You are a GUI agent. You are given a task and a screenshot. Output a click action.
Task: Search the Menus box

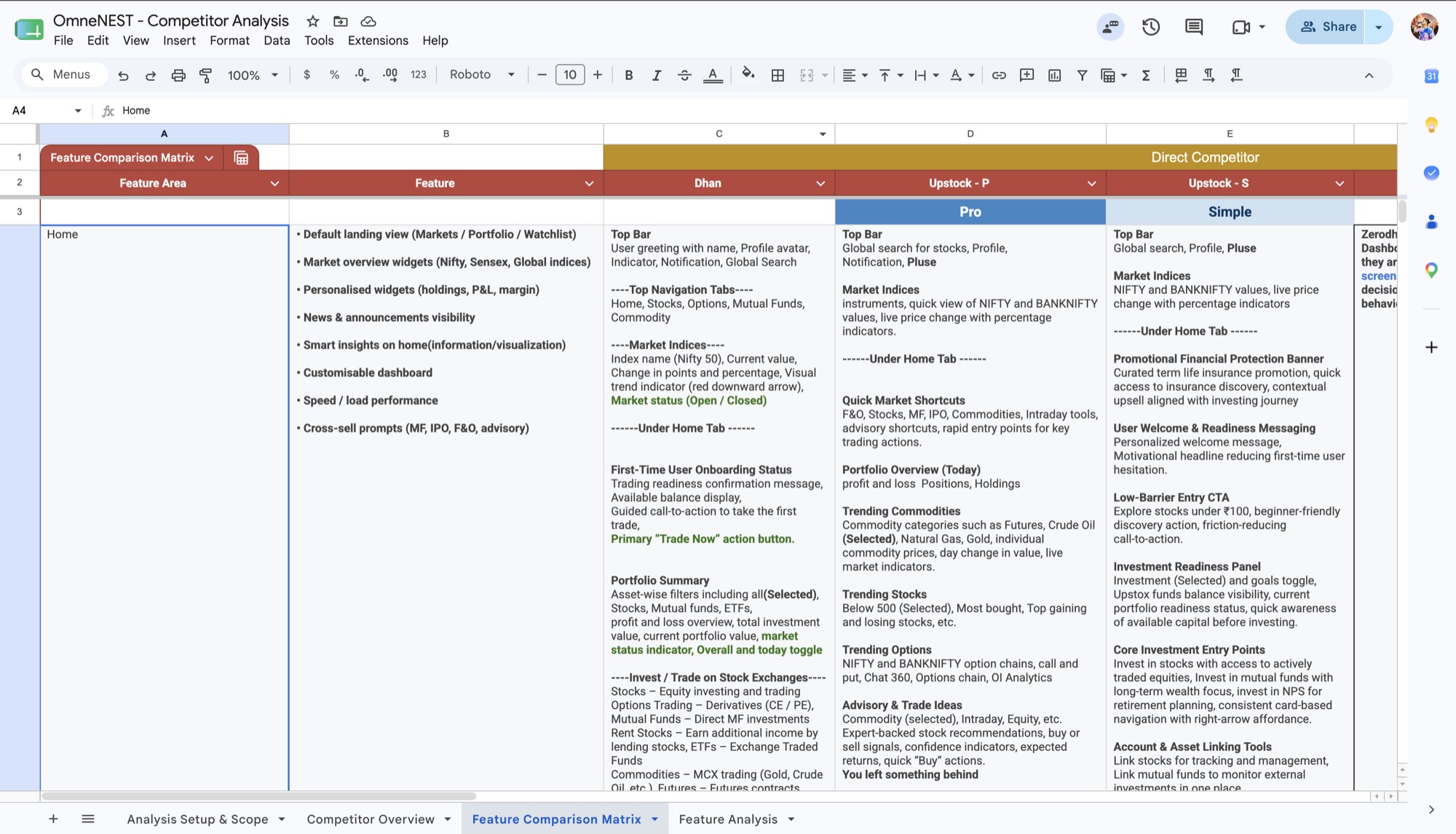[65, 74]
